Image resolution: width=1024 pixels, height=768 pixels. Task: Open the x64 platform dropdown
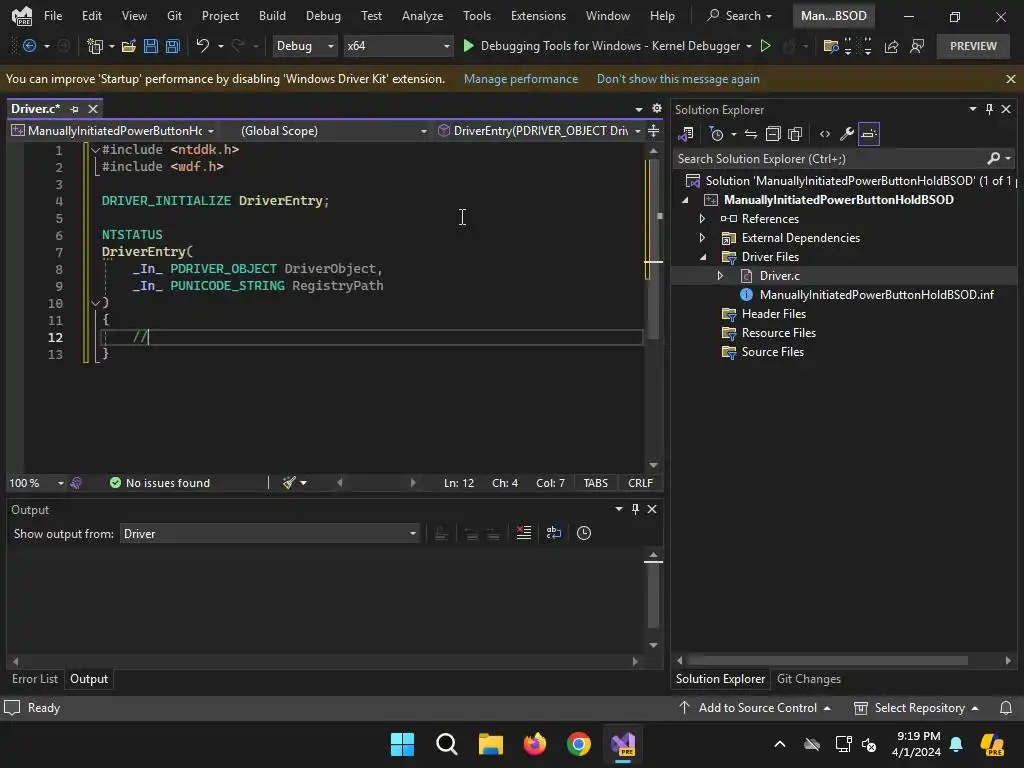coord(397,46)
